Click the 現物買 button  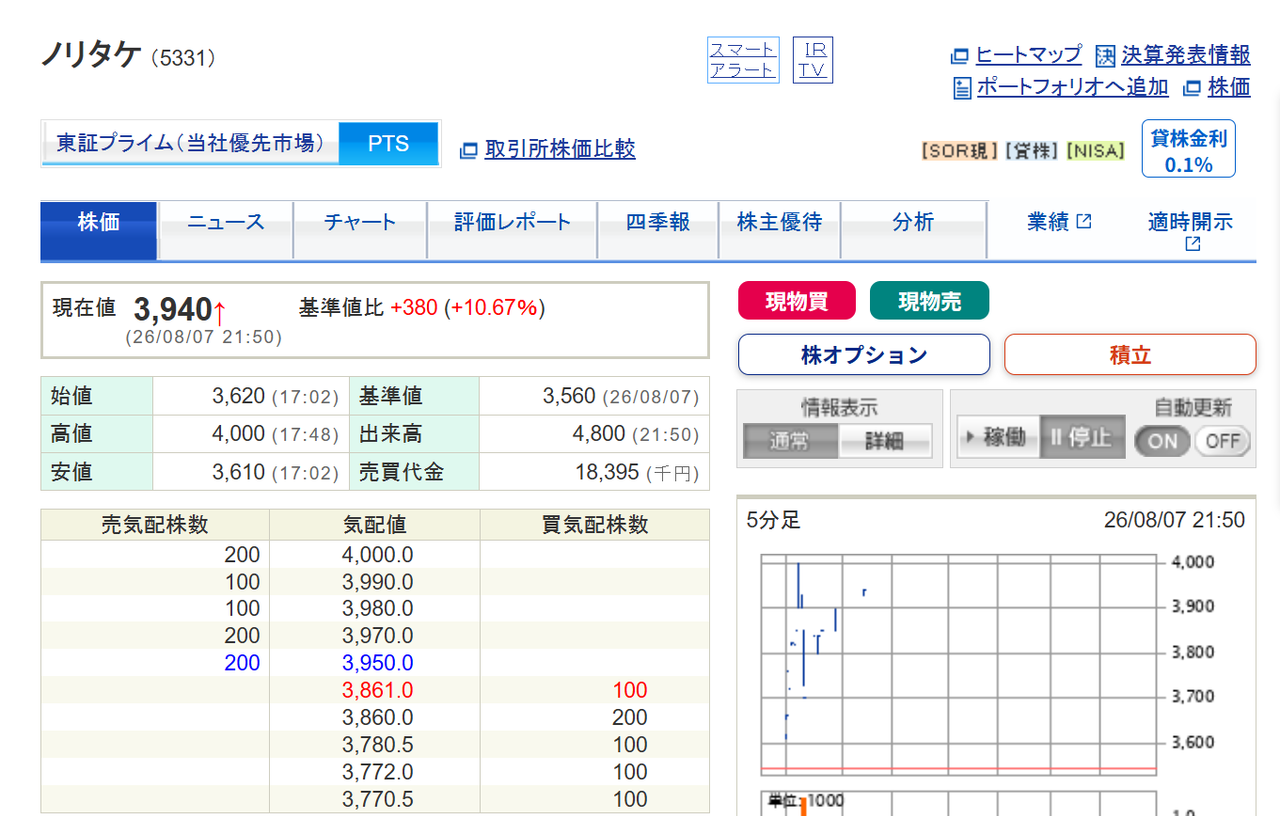(797, 301)
